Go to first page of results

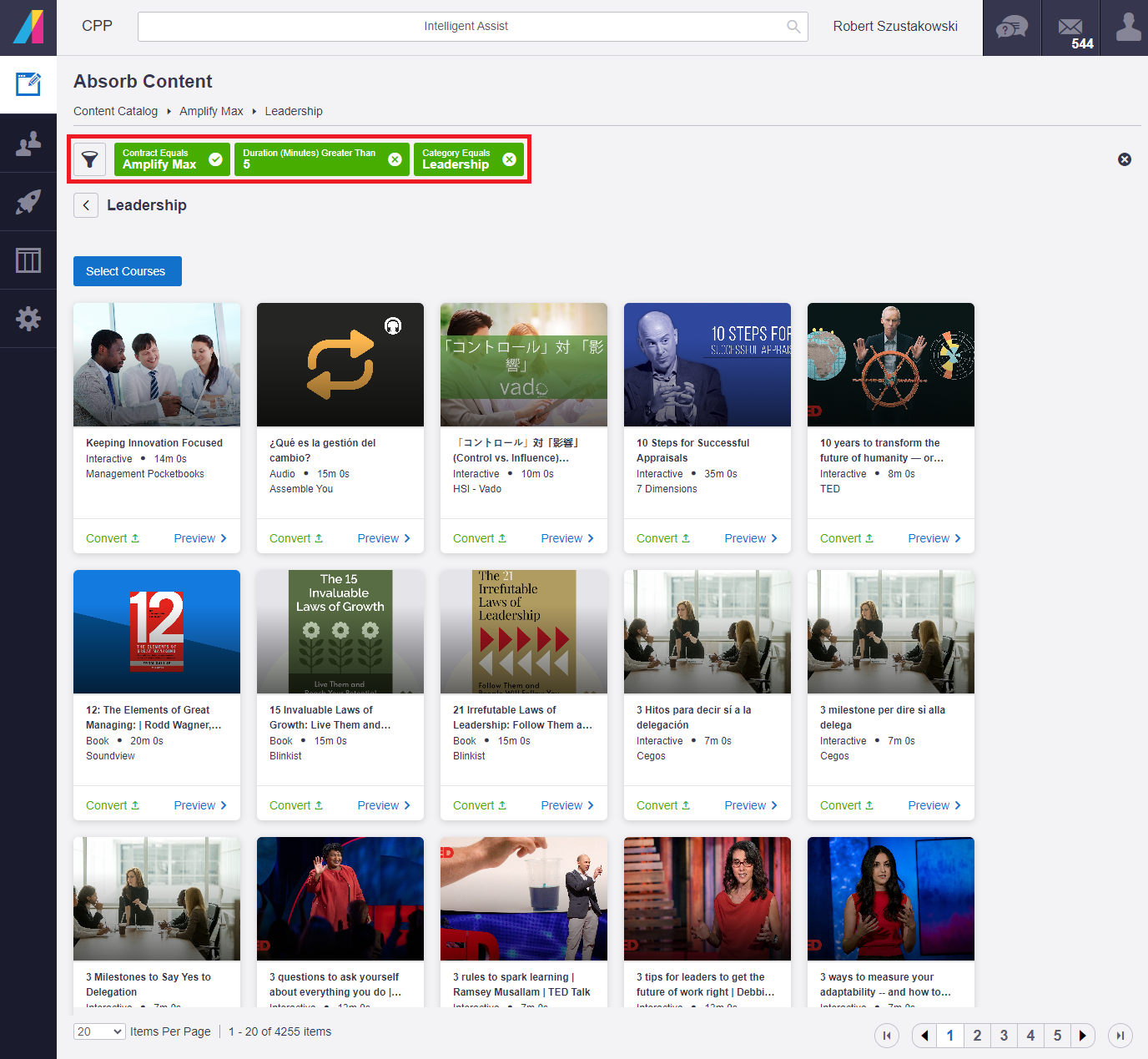click(x=887, y=1036)
